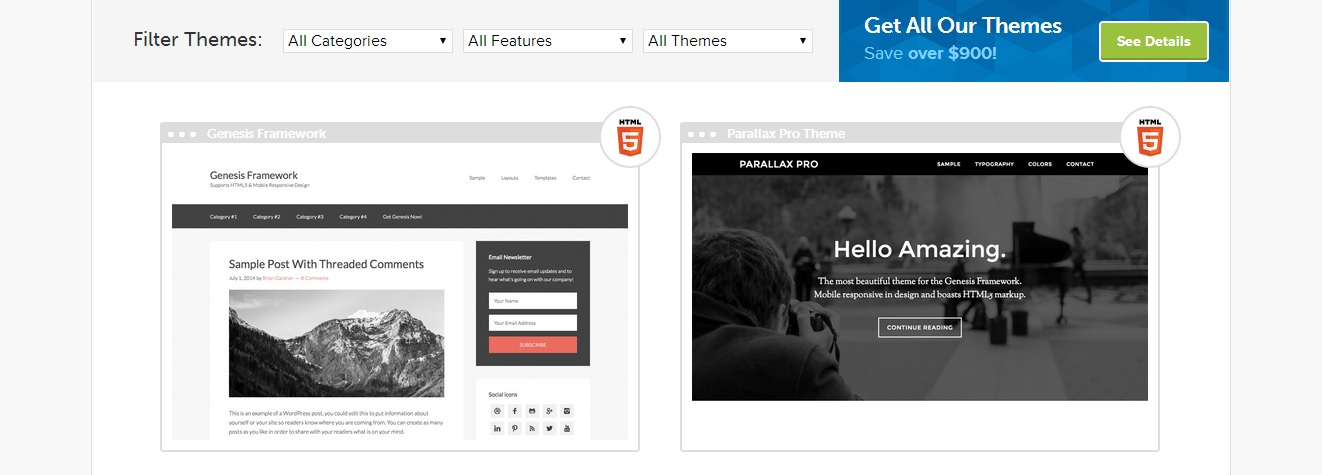Click the Hello Amazing hero heading
Viewport: 1322px width, 475px height.
(x=920, y=249)
